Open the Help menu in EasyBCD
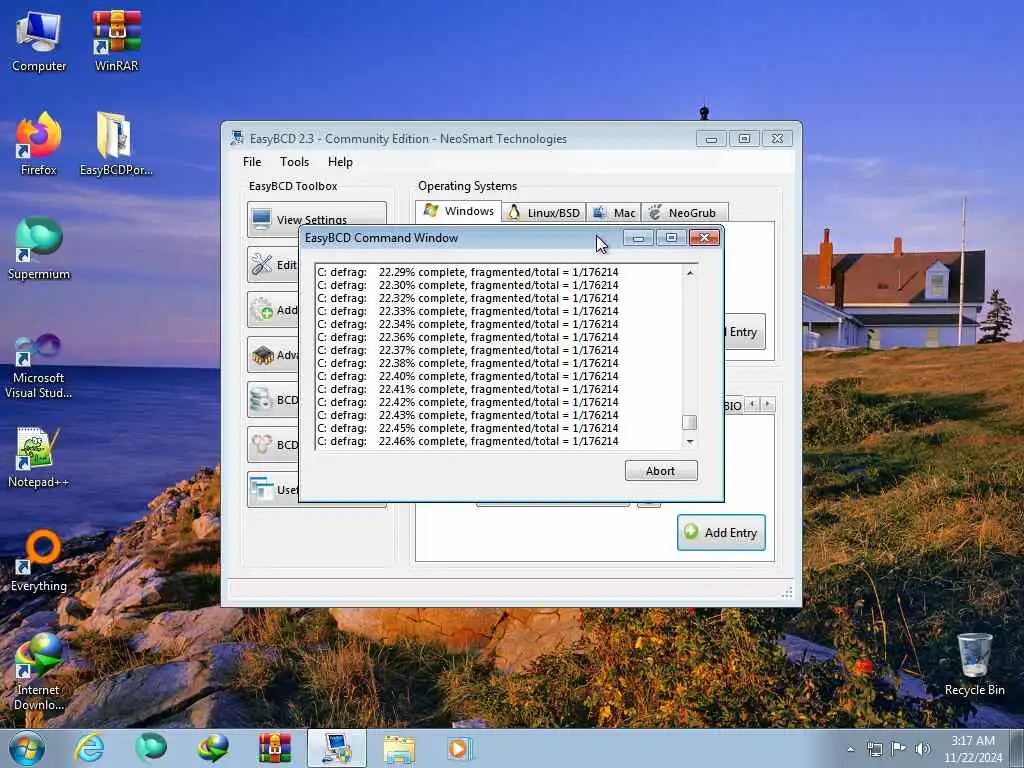The height and width of the screenshot is (768, 1024). tap(340, 162)
